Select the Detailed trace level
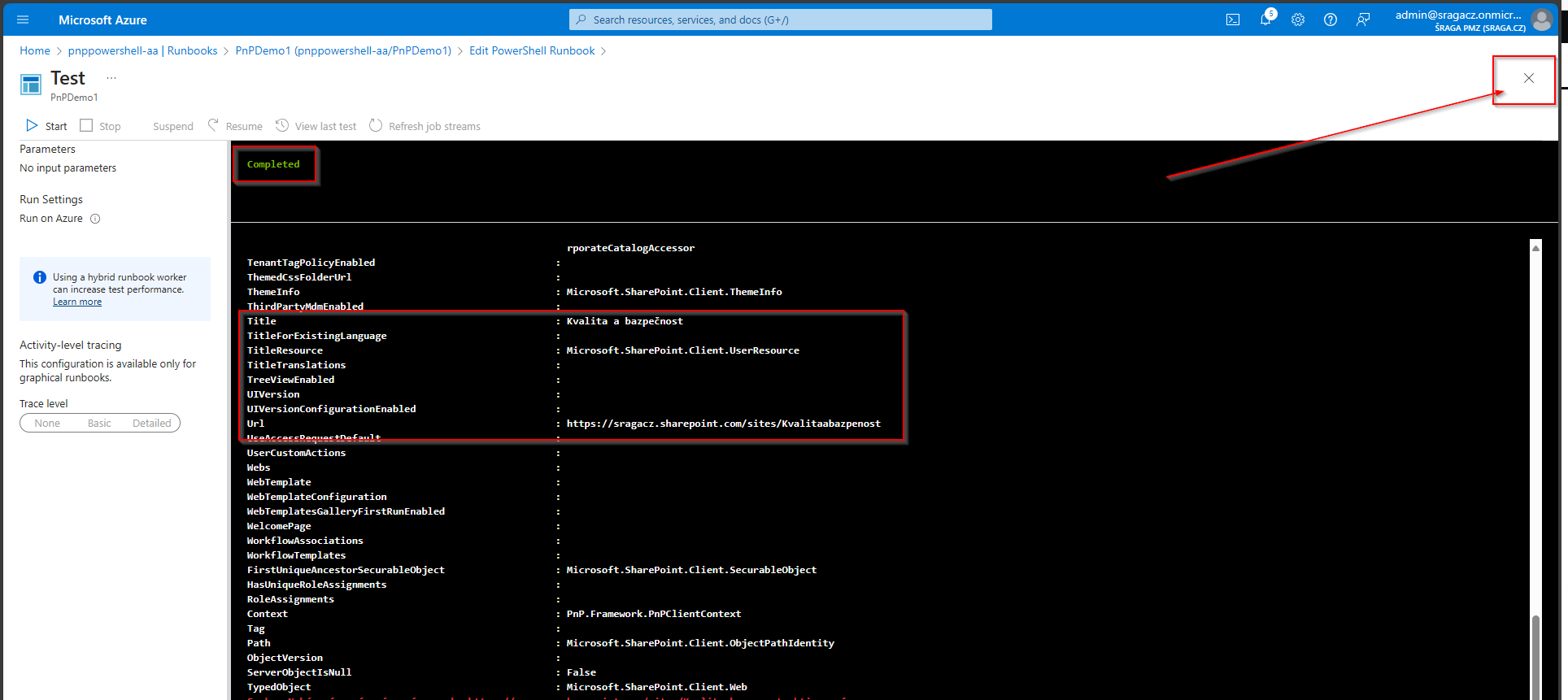Image resolution: width=1568 pixels, height=700 pixels. tap(152, 424)
